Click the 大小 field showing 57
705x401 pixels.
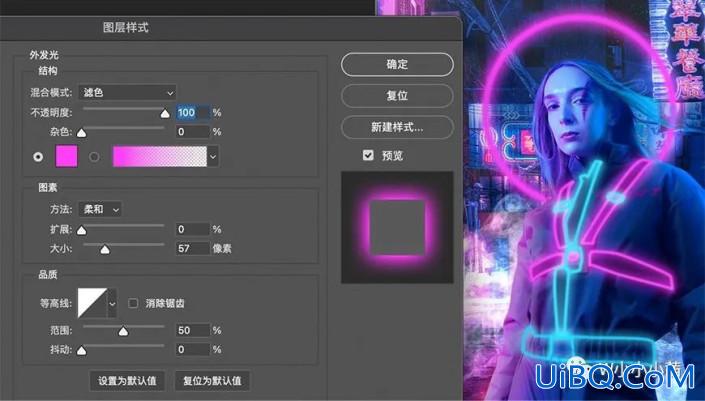point(193,249)
